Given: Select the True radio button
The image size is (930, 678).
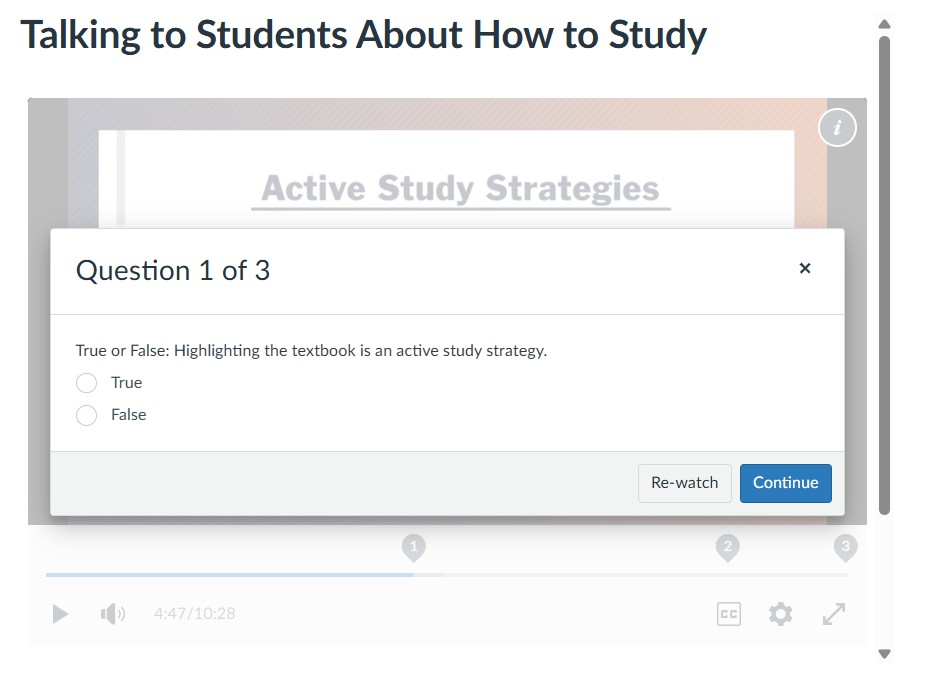Looking at the screenshot, I should [87, 383].
